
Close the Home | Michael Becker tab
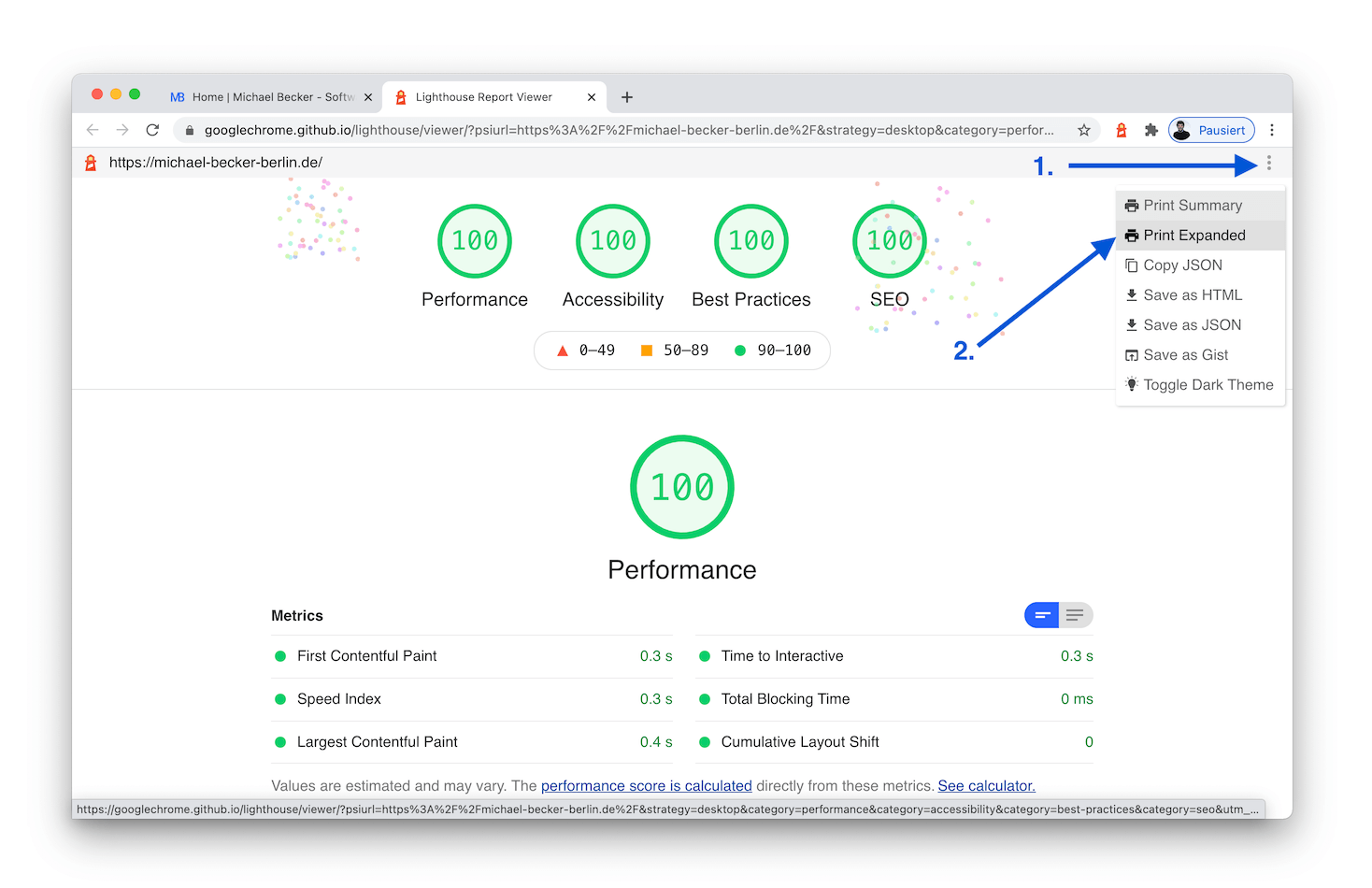pyautogui.click(x=368, y=97)
